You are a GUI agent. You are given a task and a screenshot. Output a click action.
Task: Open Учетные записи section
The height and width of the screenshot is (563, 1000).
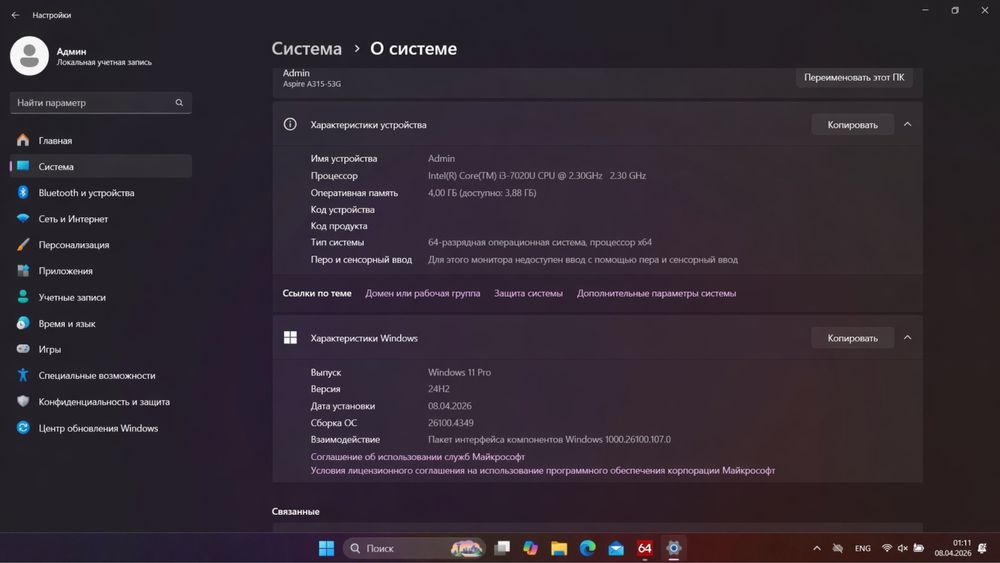tap(101, 297)
